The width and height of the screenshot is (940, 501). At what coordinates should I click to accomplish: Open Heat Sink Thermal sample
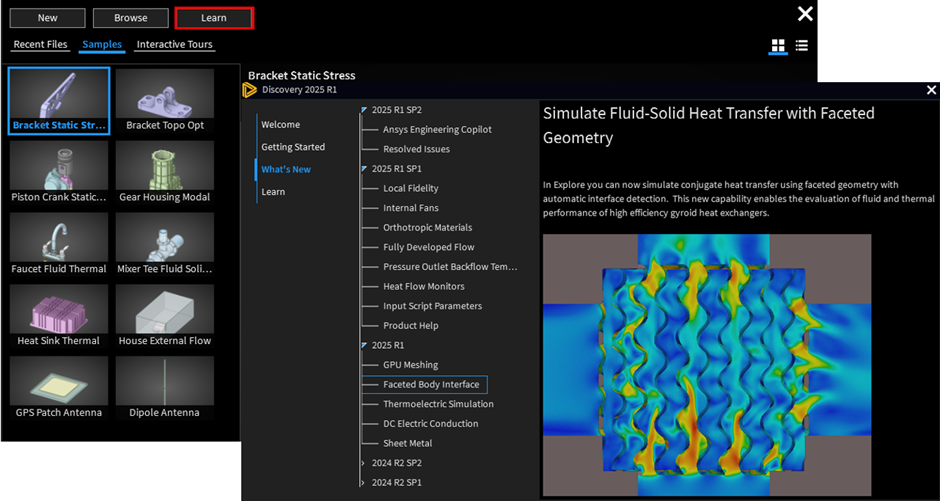[x=59, y=316]
